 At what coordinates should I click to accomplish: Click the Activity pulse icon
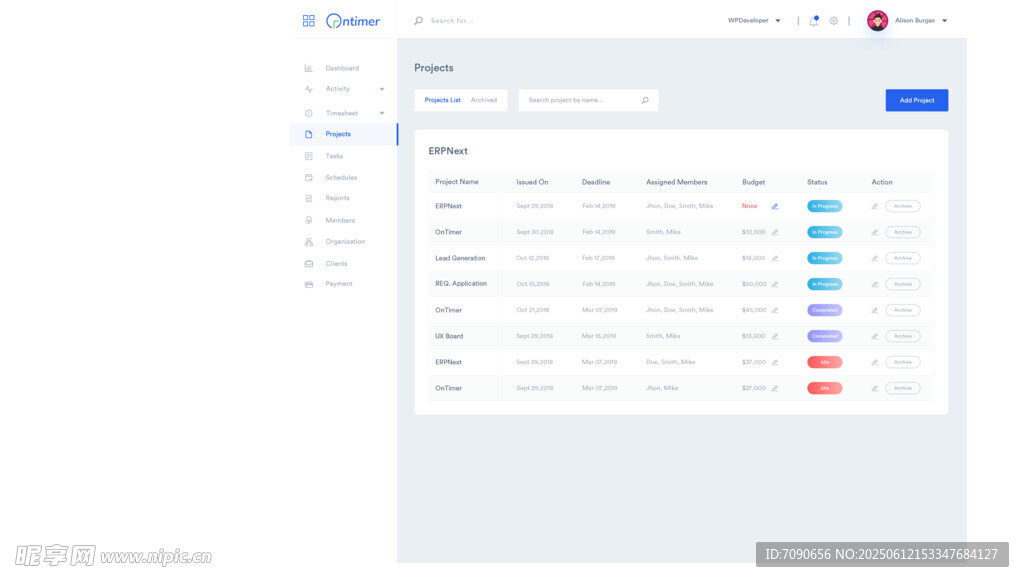(x=309, y=89)
